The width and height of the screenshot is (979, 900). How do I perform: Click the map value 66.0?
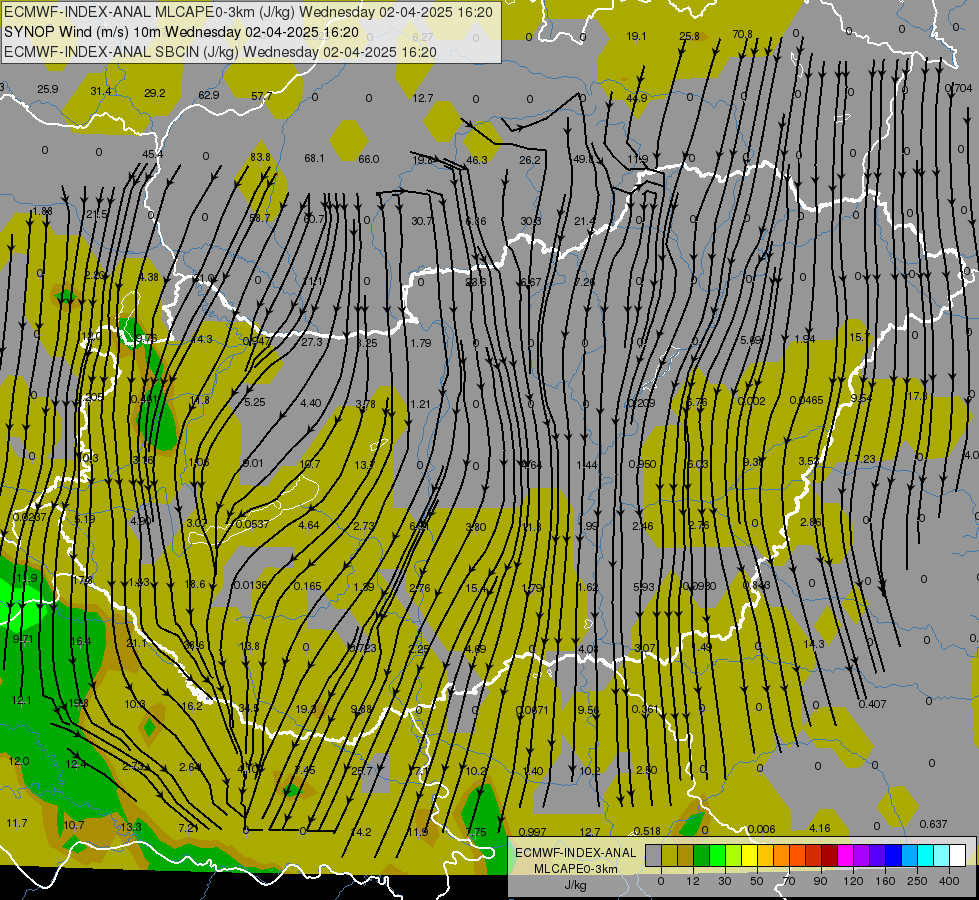[x=368, y=159]
